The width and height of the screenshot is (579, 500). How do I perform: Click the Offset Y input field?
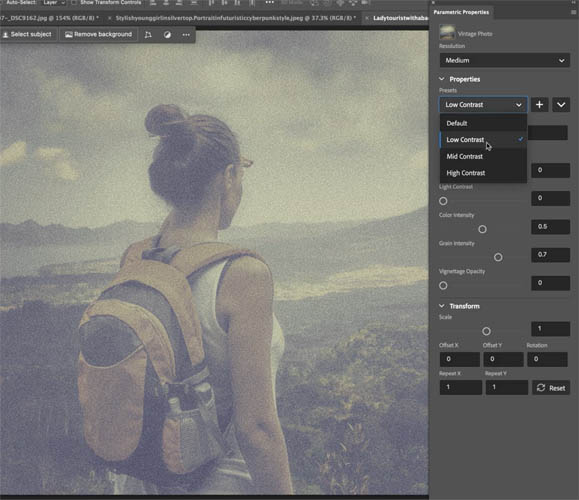coord(503,359)
